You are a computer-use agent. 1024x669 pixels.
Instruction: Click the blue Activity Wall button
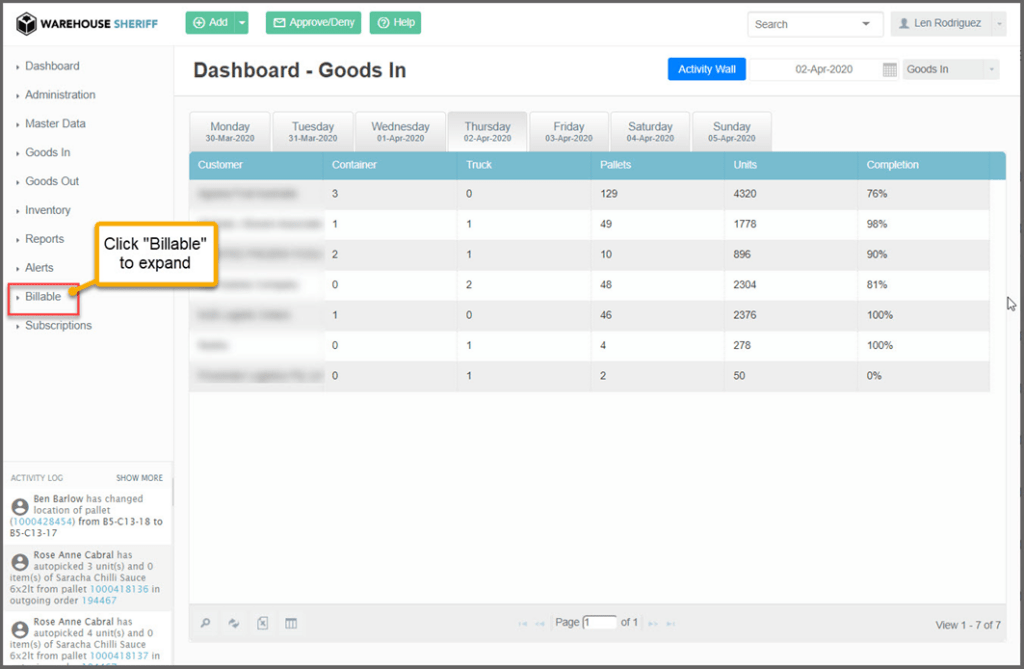[706, 70]
